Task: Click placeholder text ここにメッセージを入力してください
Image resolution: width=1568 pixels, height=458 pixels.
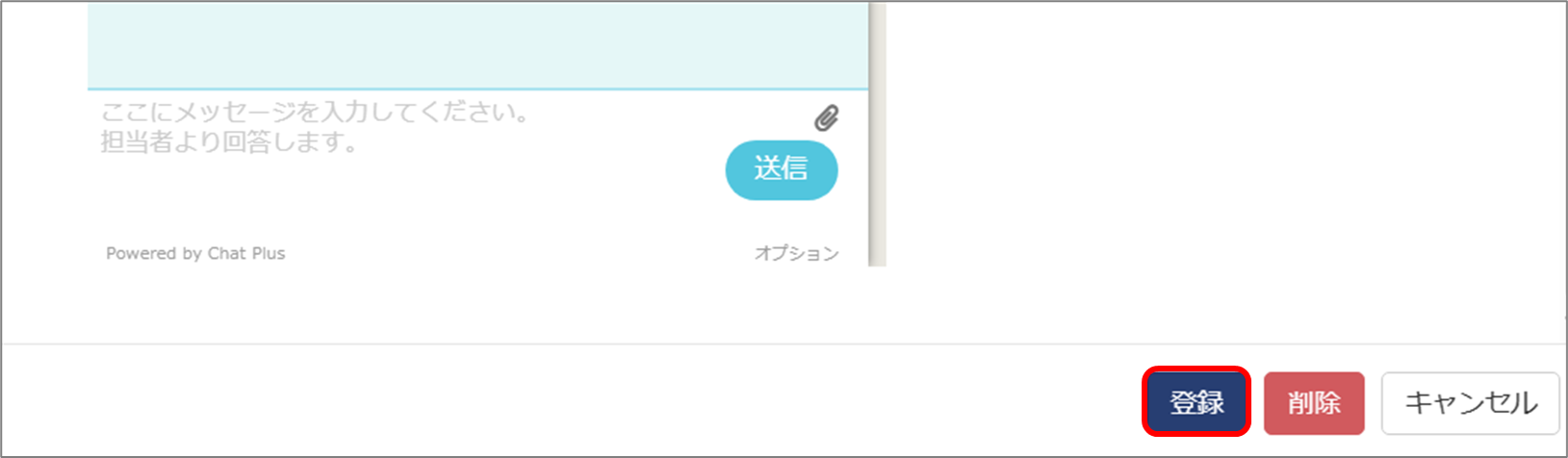Action: [x=315, y=113]
